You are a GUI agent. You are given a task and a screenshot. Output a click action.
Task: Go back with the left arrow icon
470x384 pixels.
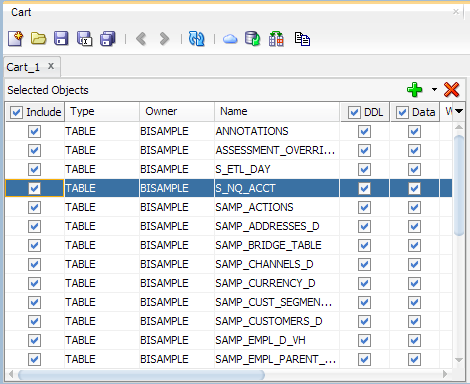141,39
